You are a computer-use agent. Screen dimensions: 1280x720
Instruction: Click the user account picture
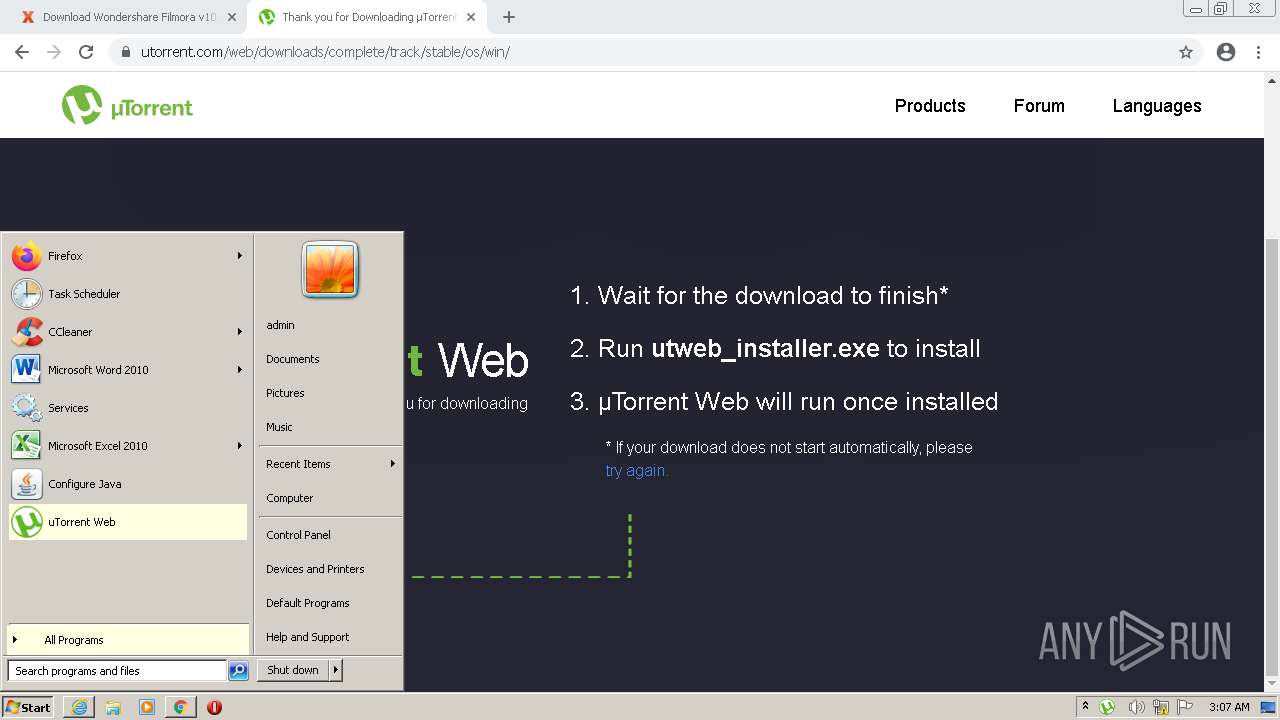coord(330,270)
